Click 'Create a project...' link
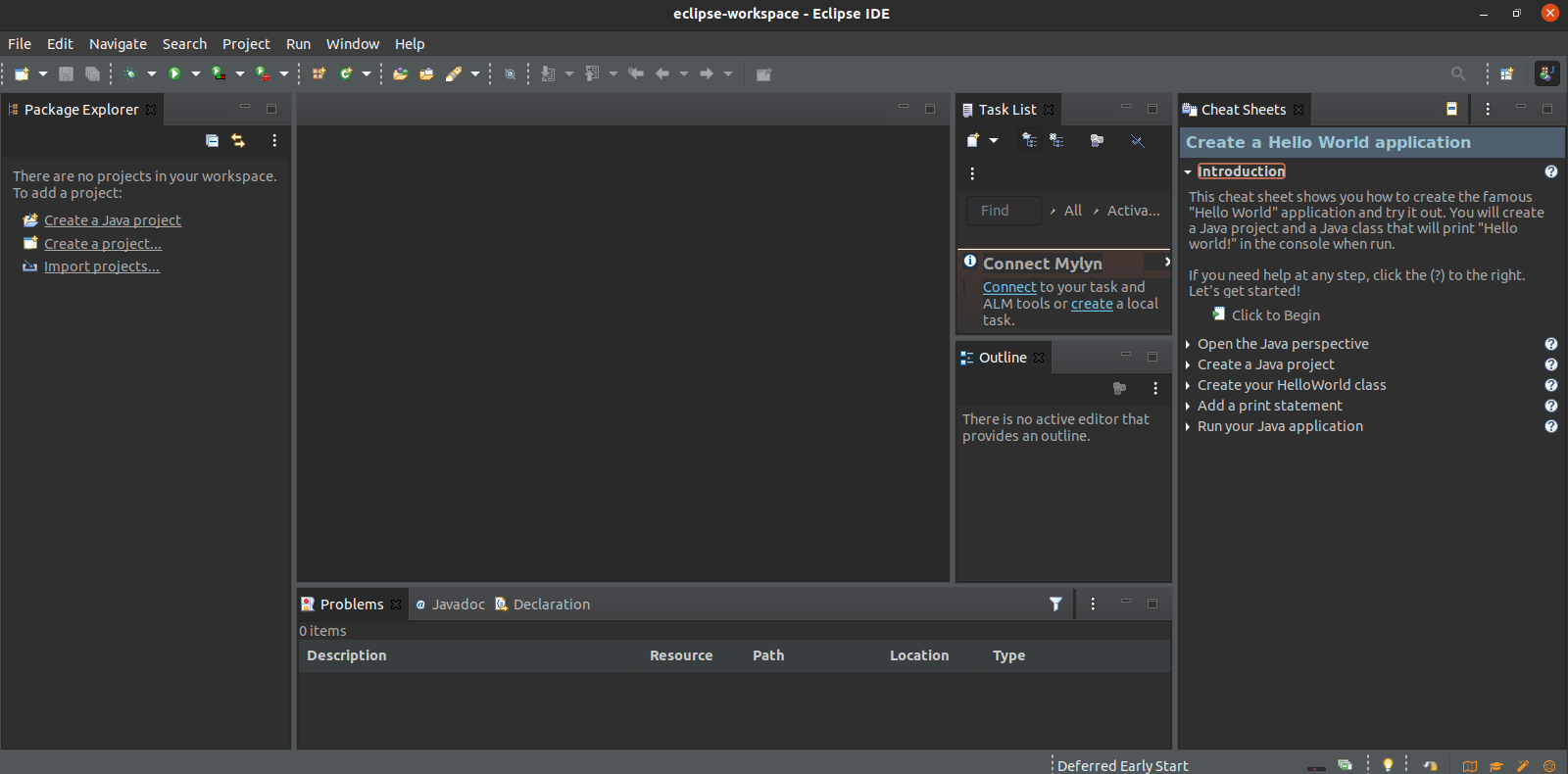1568x774 pixels. 103,244
